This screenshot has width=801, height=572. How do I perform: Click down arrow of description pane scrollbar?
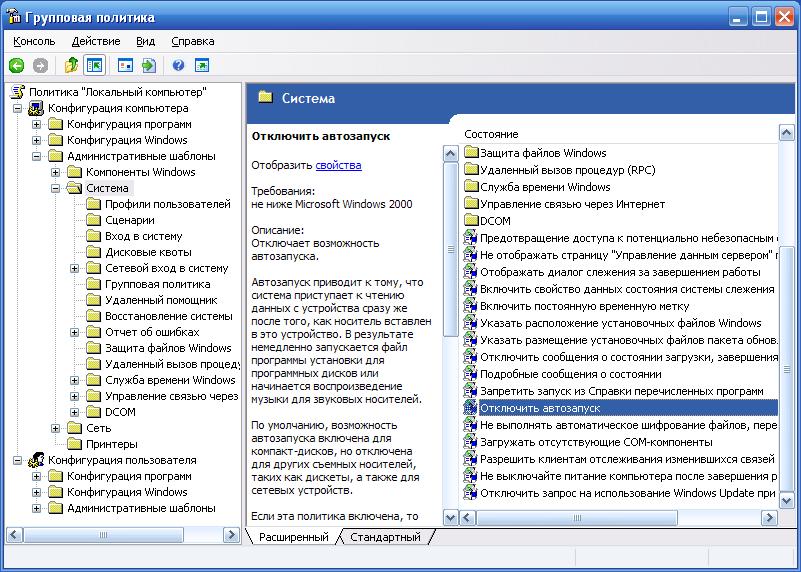pos(450,517)
